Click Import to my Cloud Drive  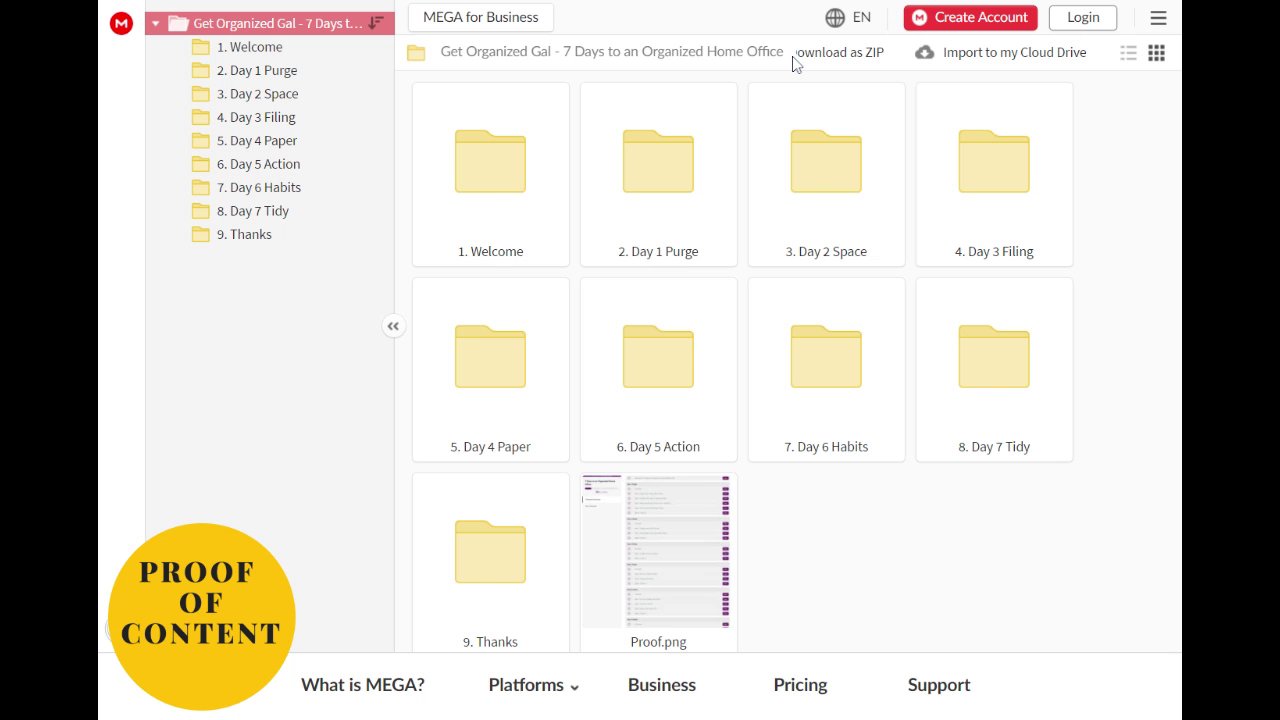(1014, 52)
